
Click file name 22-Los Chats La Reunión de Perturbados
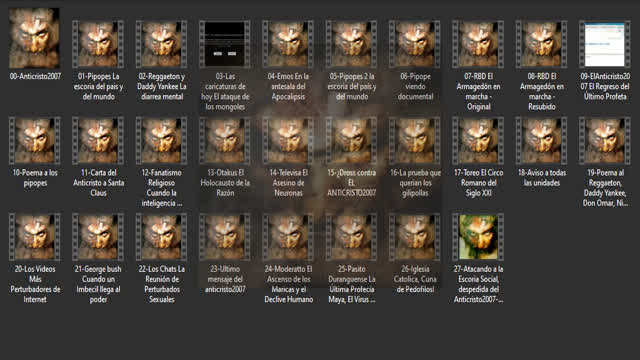point(162,284)
